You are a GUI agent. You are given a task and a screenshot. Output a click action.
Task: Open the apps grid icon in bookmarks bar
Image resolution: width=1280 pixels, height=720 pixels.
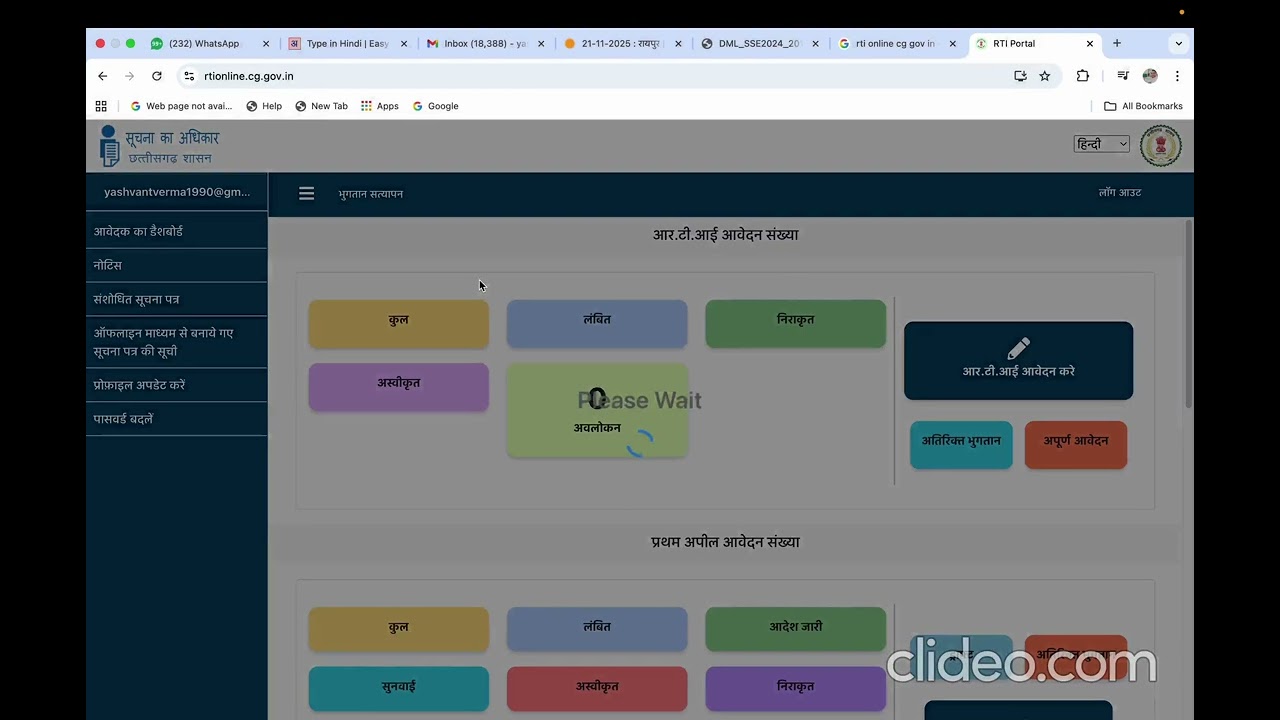tap(101, 106)
